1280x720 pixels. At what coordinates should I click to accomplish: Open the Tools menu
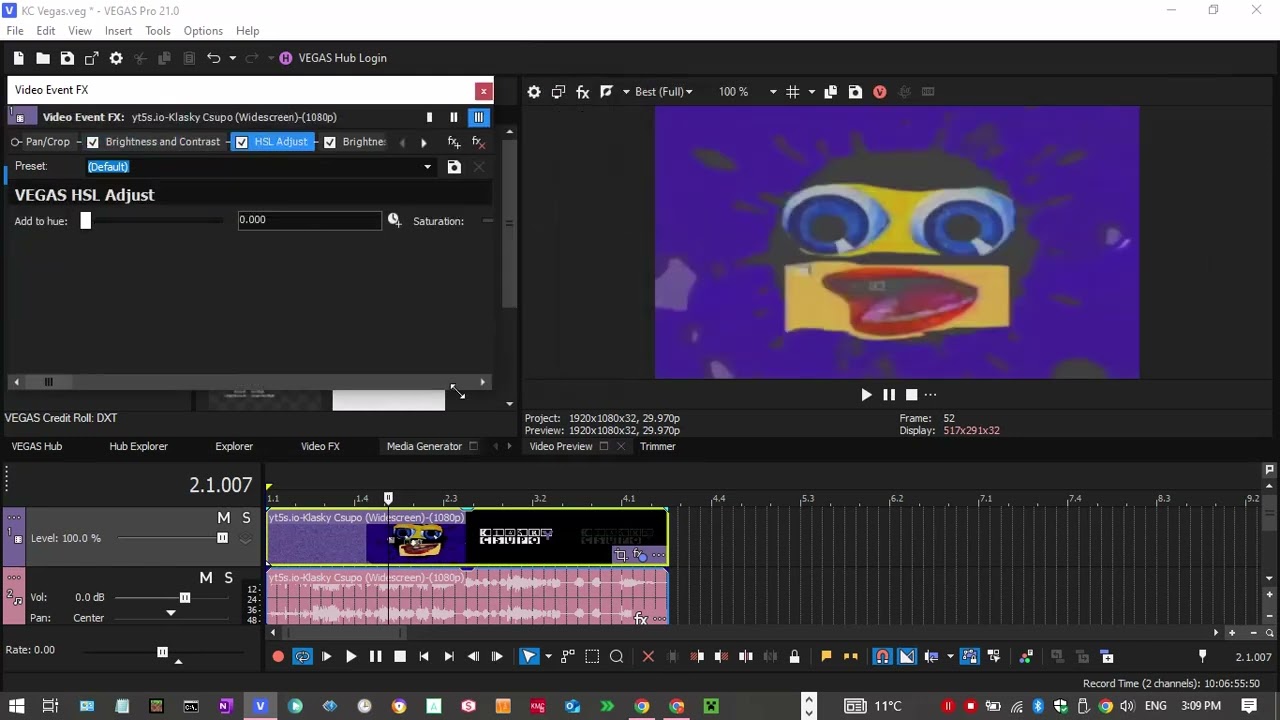point(158,31)
